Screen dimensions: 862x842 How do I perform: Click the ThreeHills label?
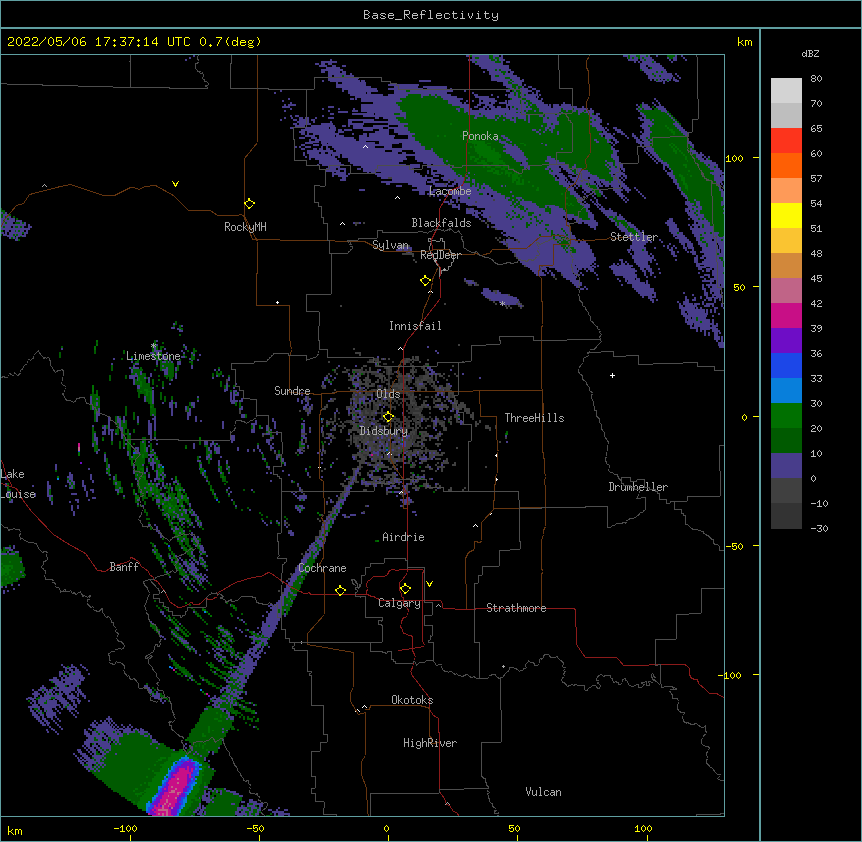point(534,418)
